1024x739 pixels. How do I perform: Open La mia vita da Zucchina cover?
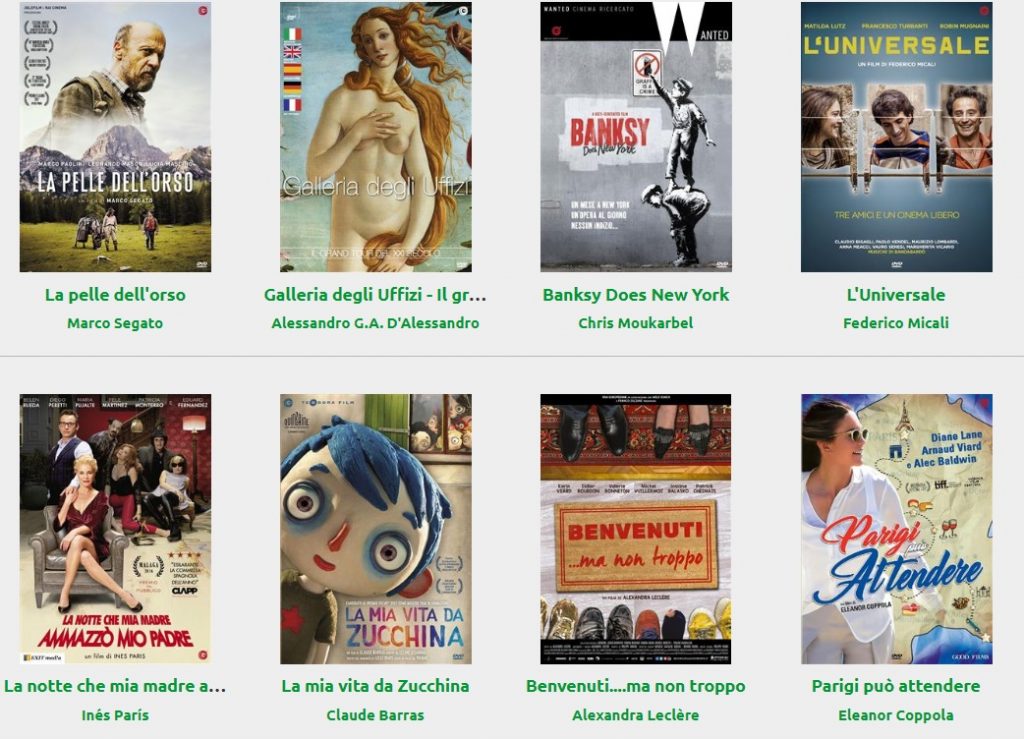point(376,529)
